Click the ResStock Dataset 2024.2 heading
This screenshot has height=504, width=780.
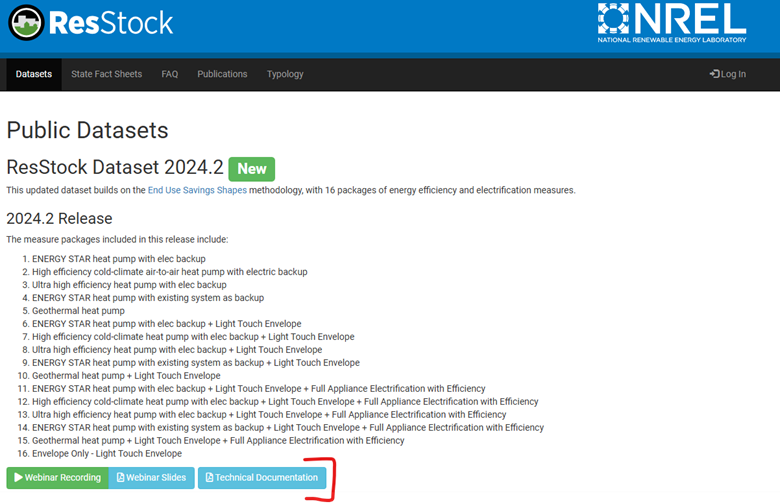pyautogui.click(x=113, y=168)
